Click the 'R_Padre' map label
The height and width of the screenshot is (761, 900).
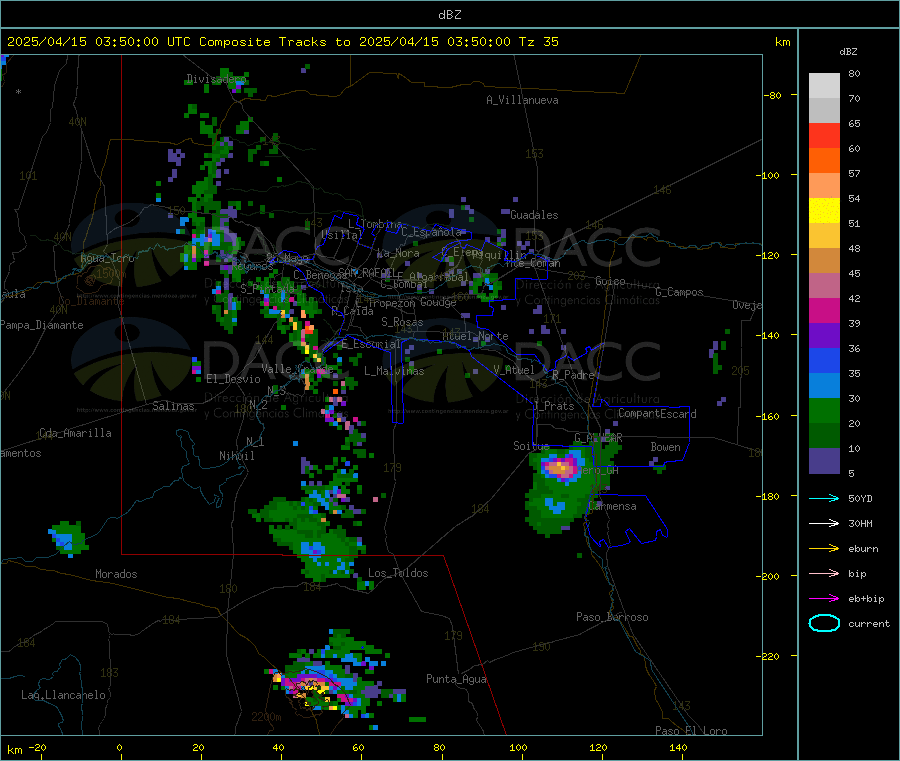573,375
